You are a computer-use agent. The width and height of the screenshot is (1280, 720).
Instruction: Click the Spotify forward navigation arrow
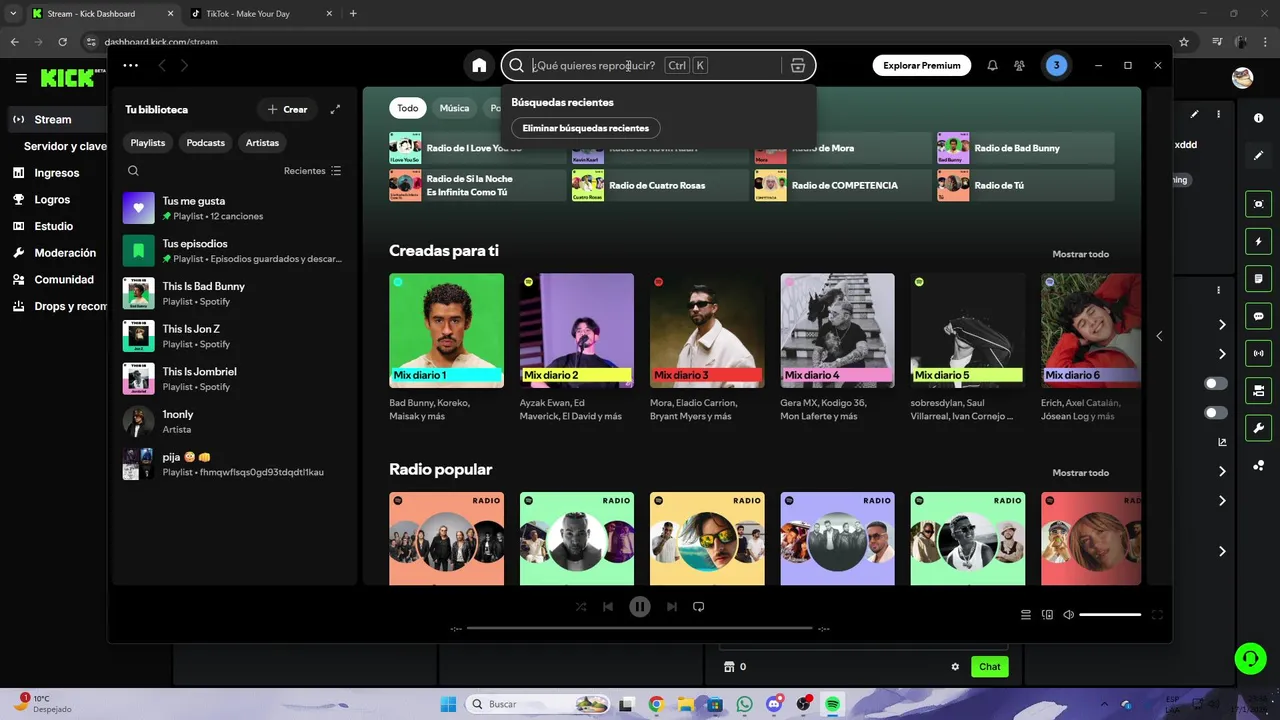184,65
